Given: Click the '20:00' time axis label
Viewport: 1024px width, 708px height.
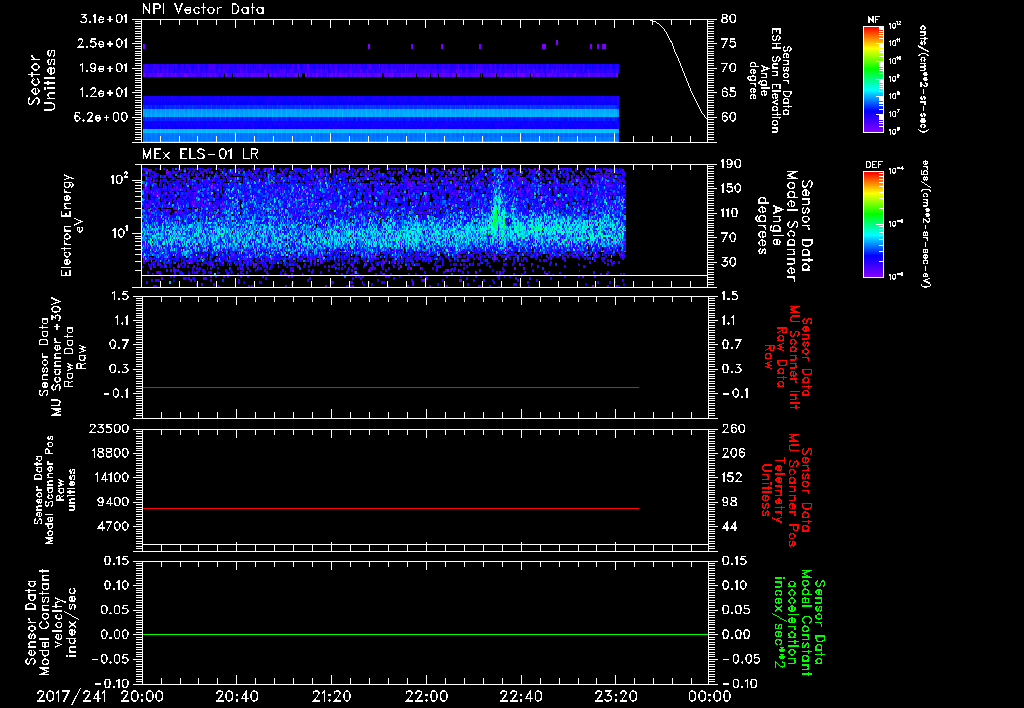Looking at the screenshot, I should click(142, 697).
